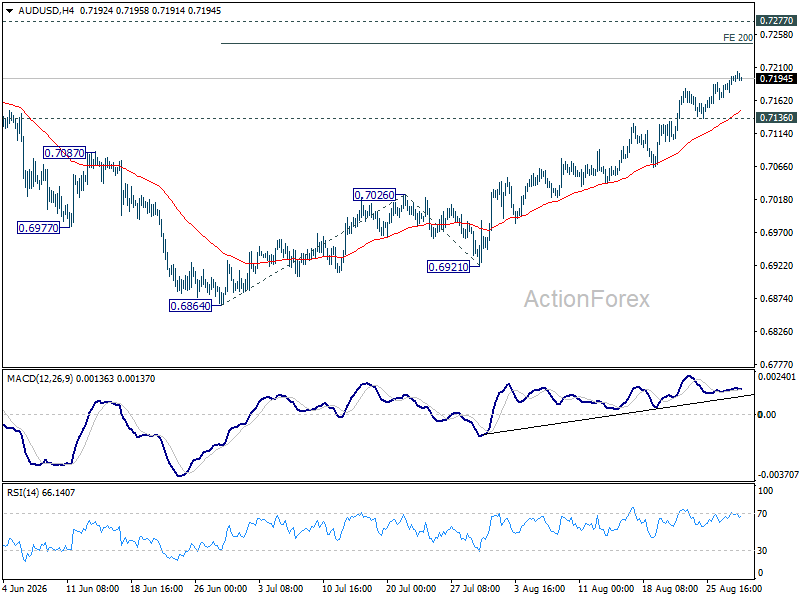Image resolution: width=800 pixels, height=600 pixels.
Task: Click the FE 200 level label
Action: click(x=738, y=38)
